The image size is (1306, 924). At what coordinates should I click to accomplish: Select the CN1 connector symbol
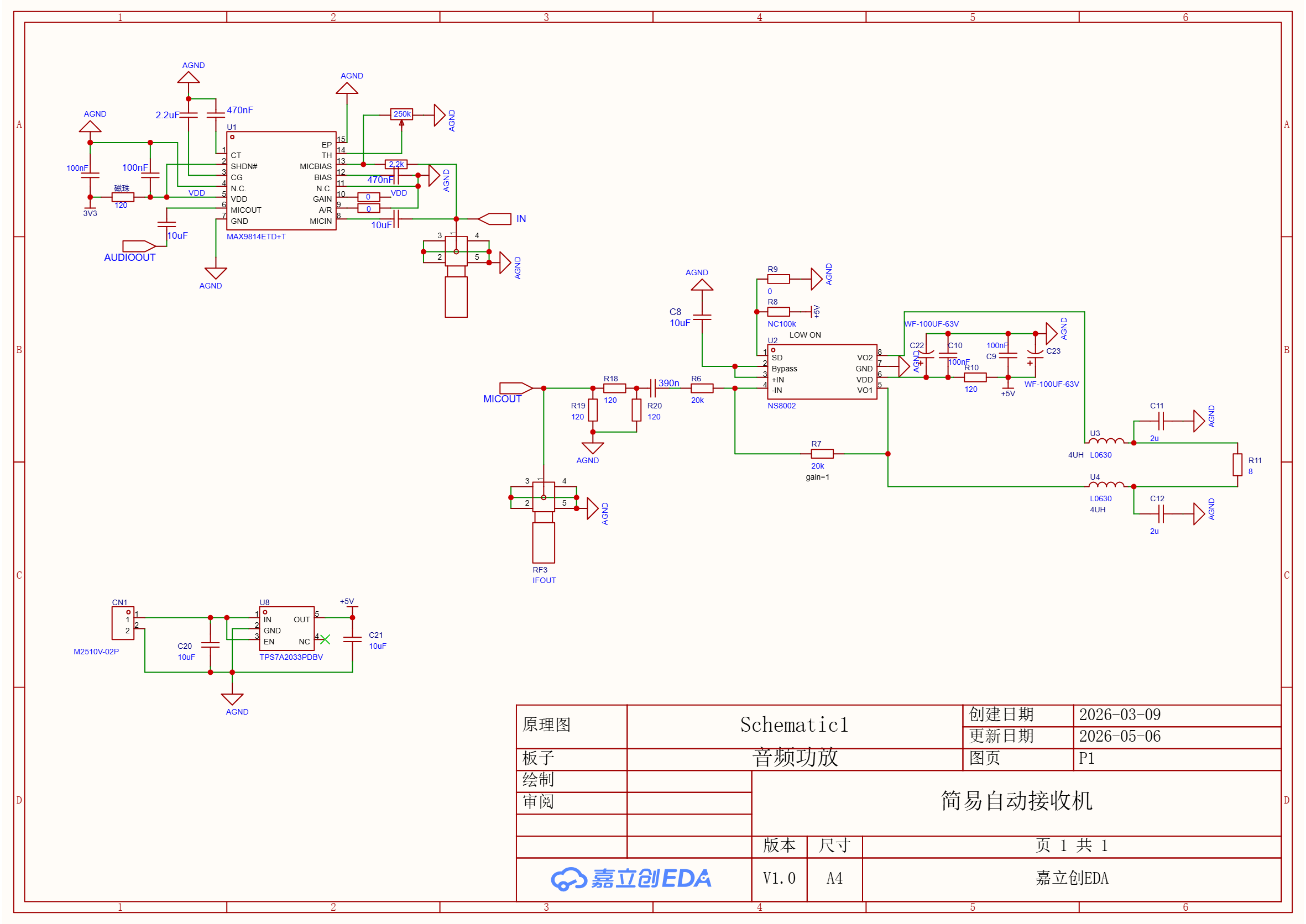click(123, 623)
